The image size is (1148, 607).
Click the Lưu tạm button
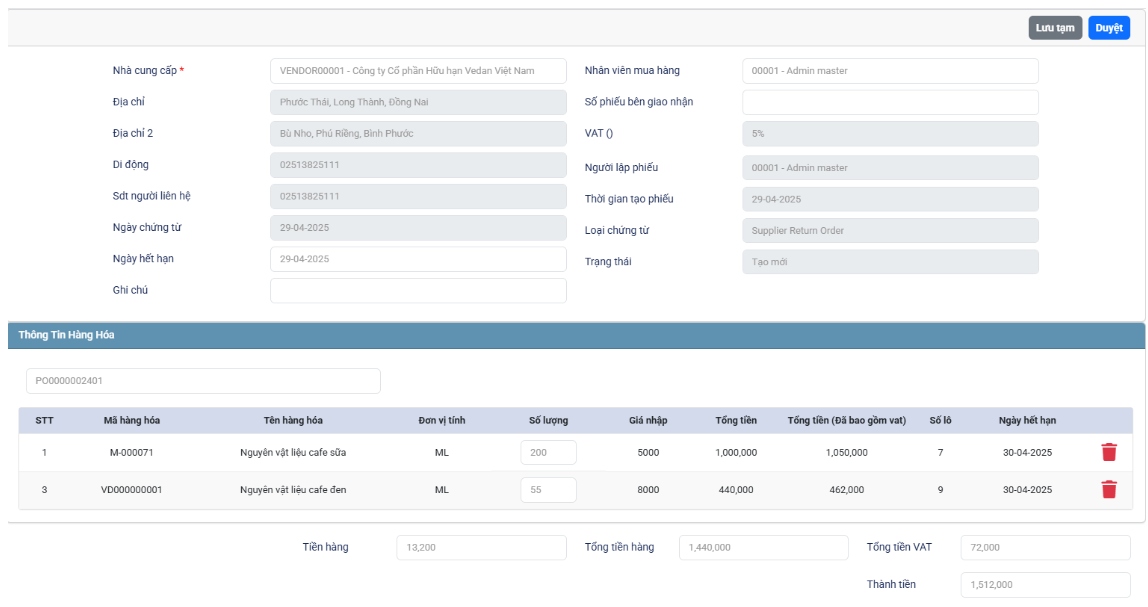1055,28
